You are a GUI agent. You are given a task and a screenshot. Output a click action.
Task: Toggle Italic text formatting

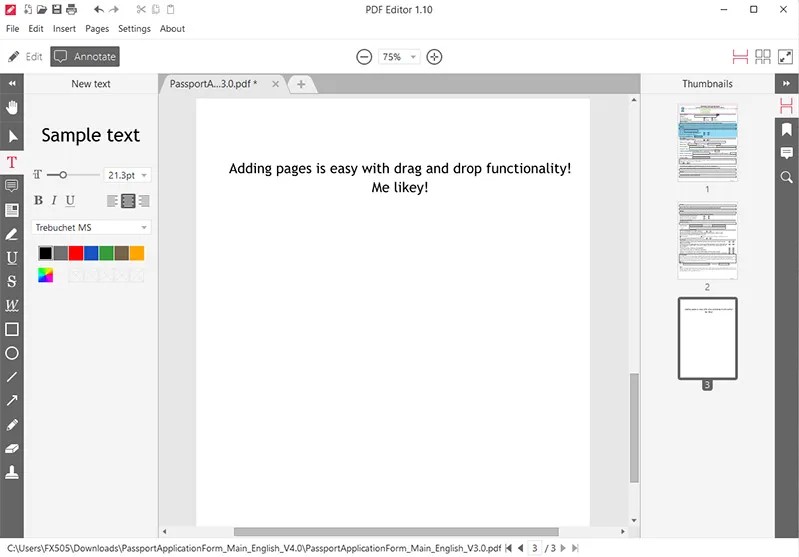click(54, 200)
